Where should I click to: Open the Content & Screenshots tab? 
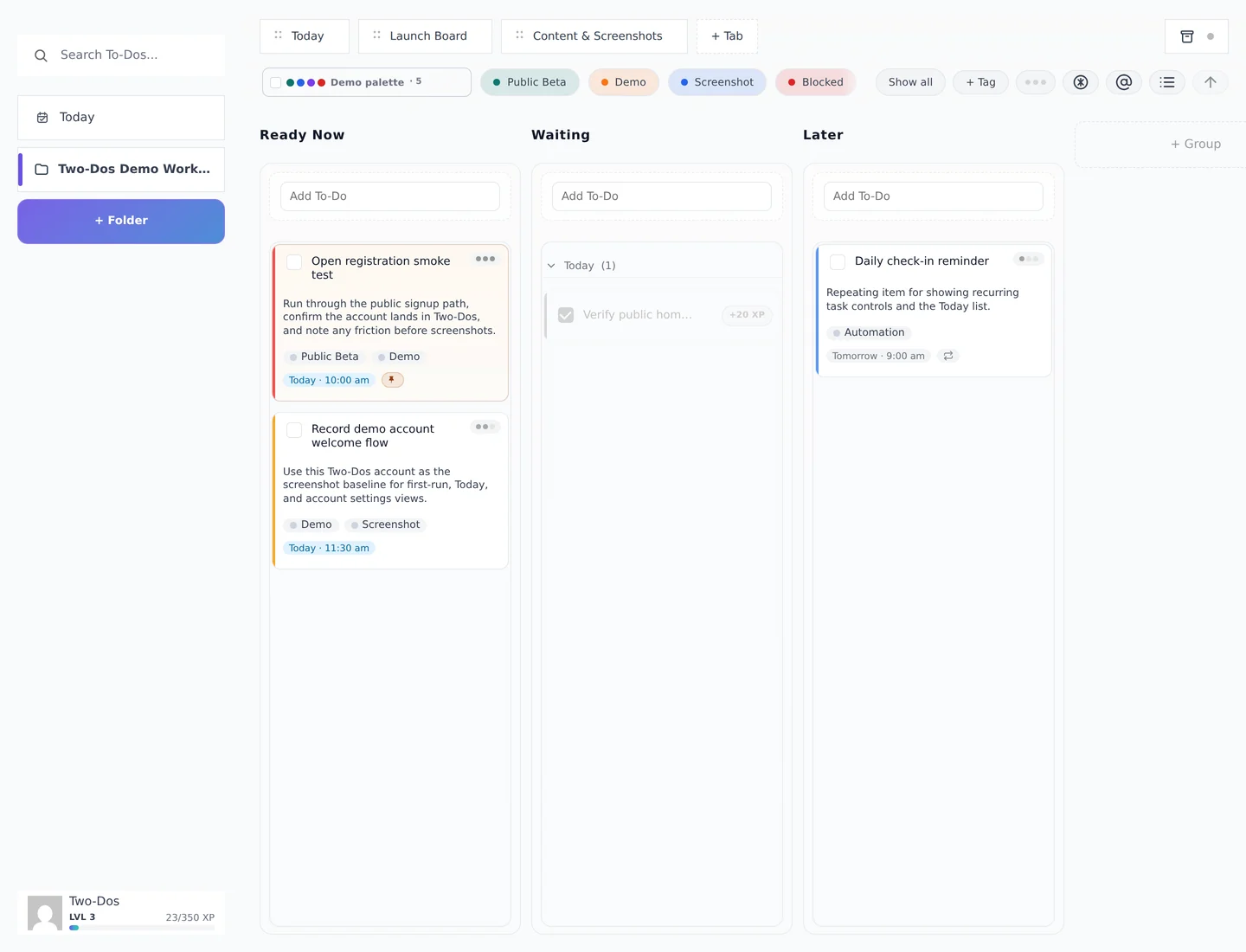coord(594,36)
